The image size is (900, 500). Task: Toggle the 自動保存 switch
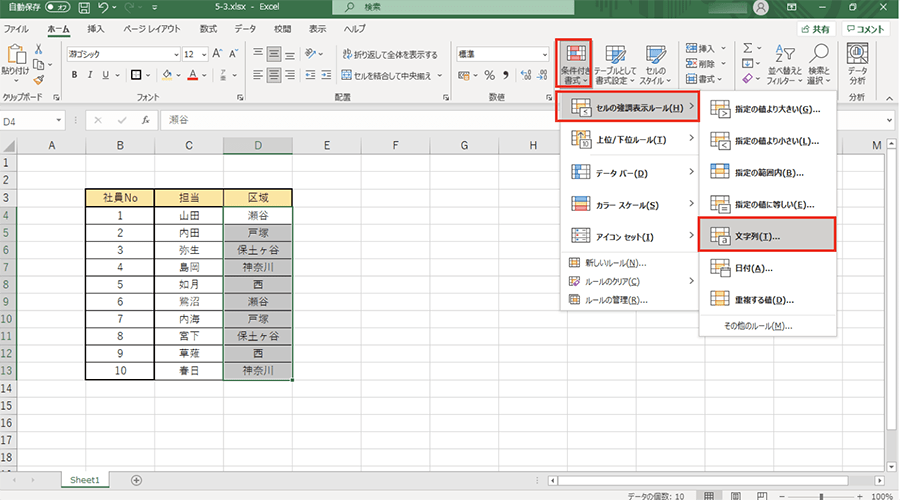[x=57, y=8]
